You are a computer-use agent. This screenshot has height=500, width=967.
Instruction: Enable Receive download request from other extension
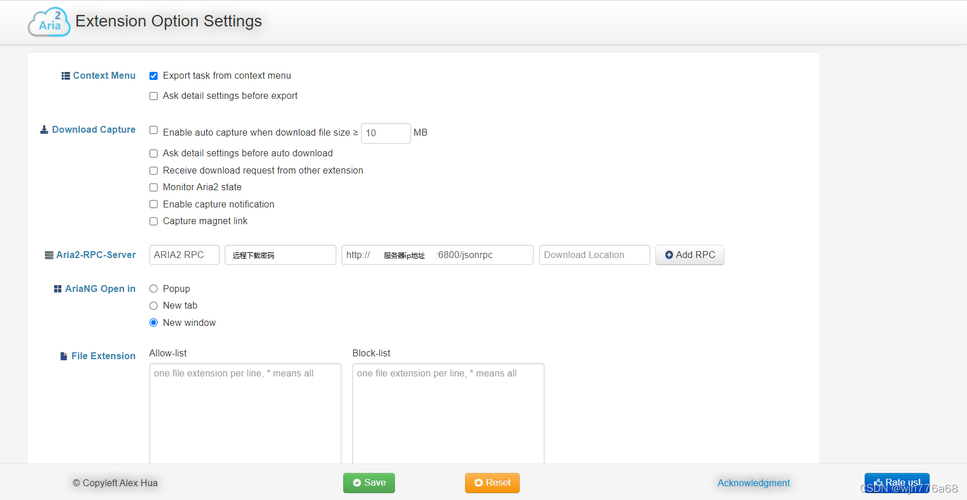tap(154, 170)
